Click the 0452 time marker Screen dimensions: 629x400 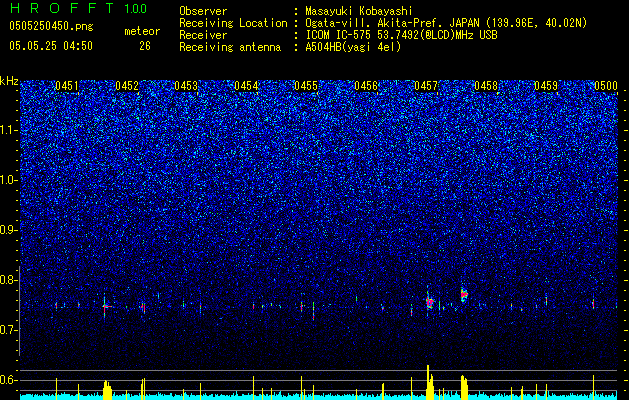(x=127, y=86)
